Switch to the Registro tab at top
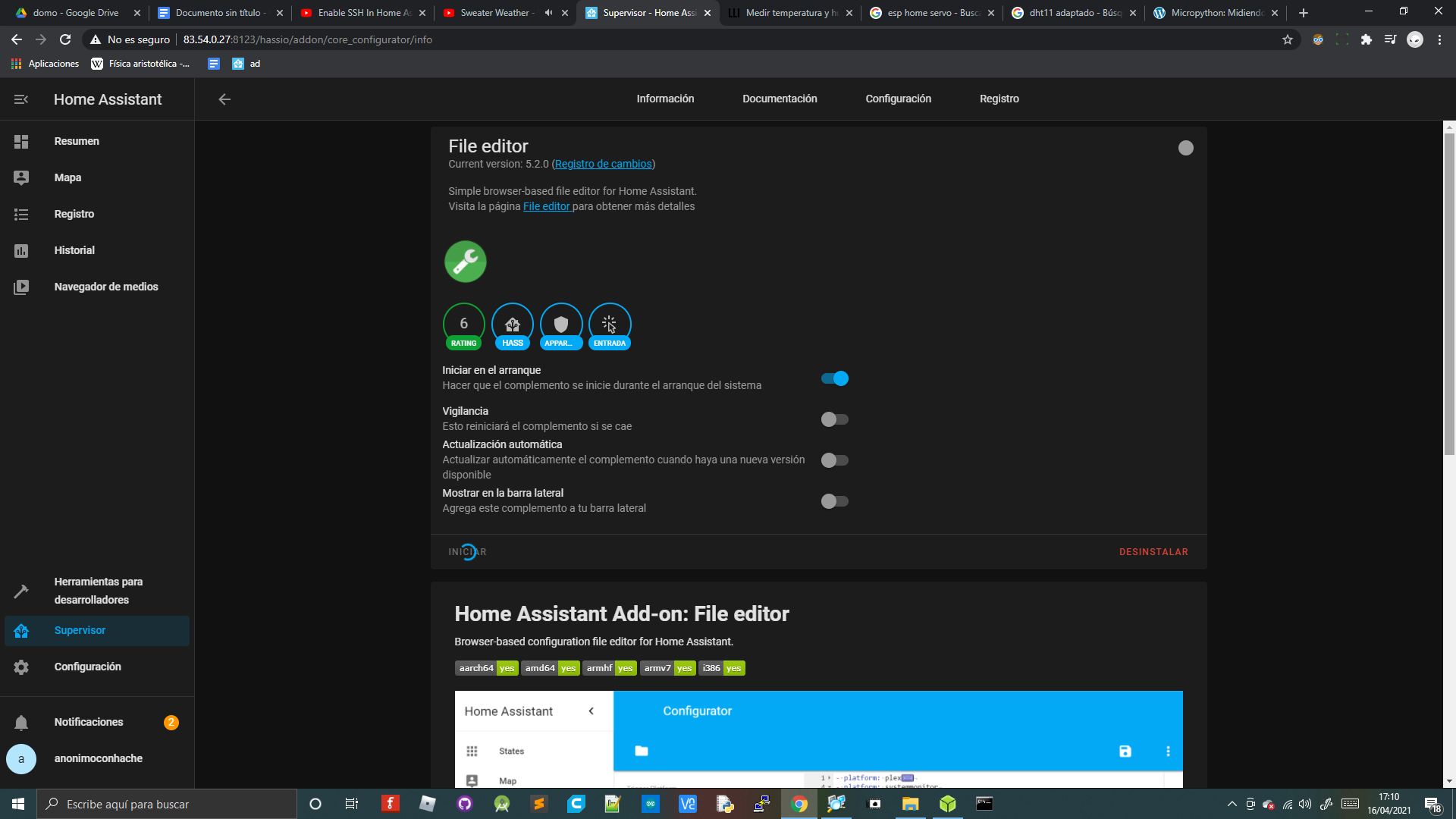This screenshot has width=1456, height=819. [999, 99]
